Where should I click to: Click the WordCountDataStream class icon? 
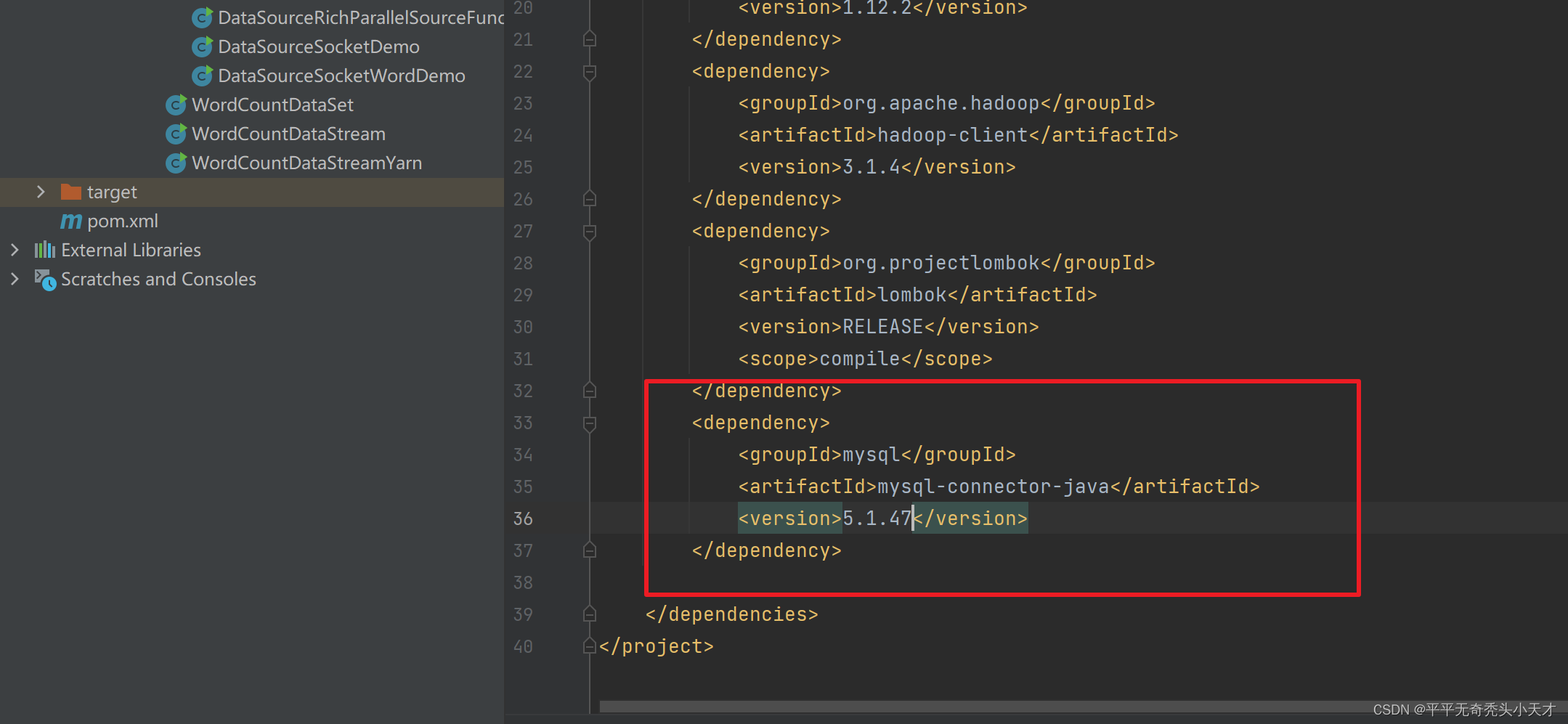175,134
